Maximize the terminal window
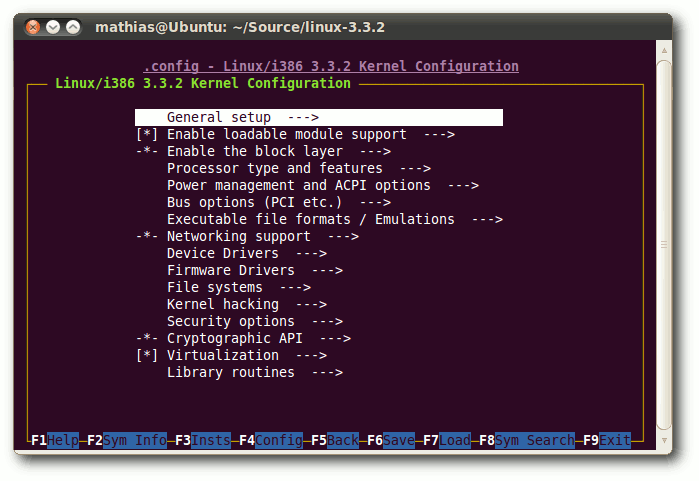The width and height of the screenshot is (699, 481). pyautogui.click(x=73, y=27)
